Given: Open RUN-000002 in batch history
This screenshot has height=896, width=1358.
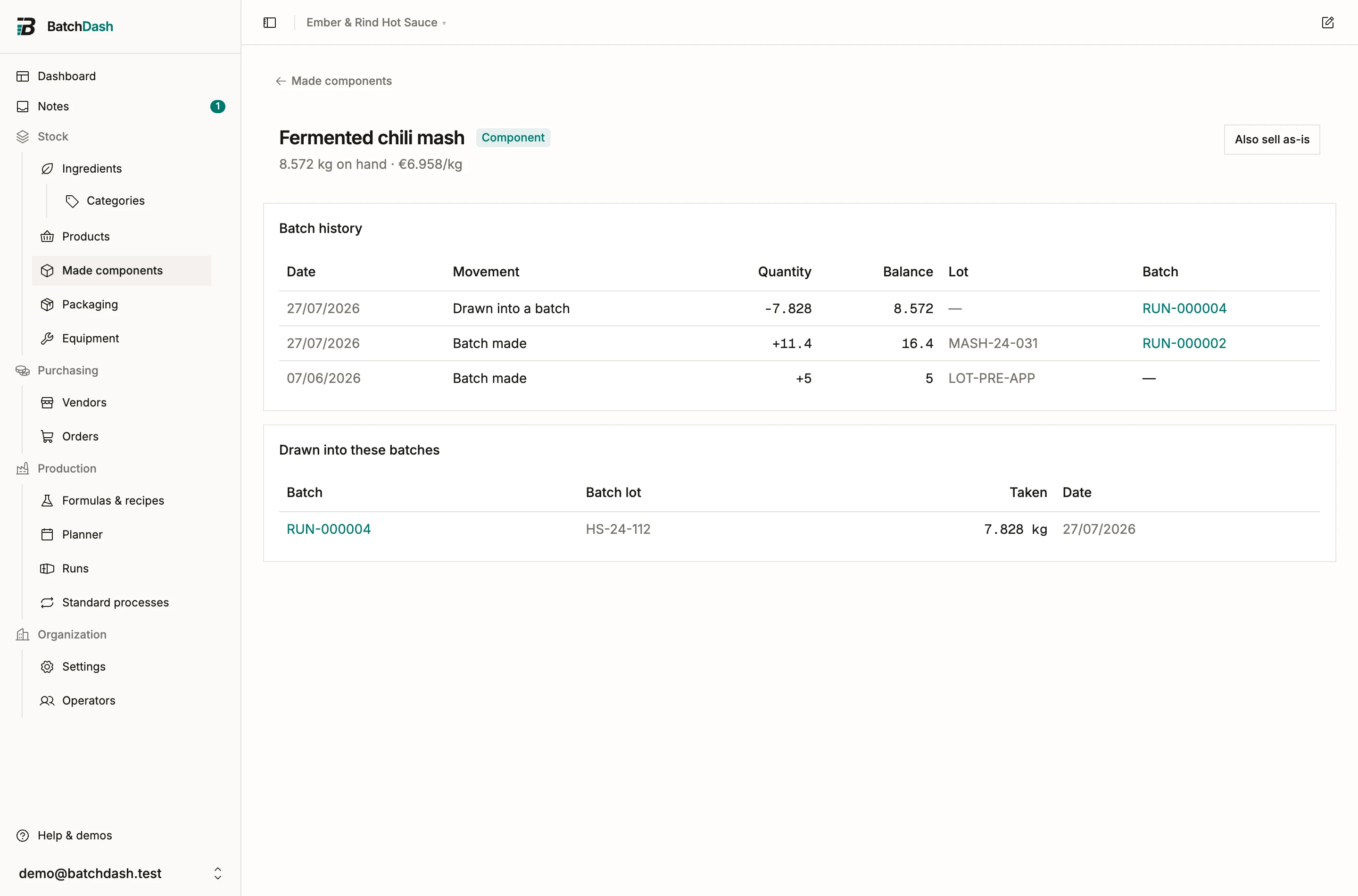Looking at the screenshot, I should (1184, 343).
